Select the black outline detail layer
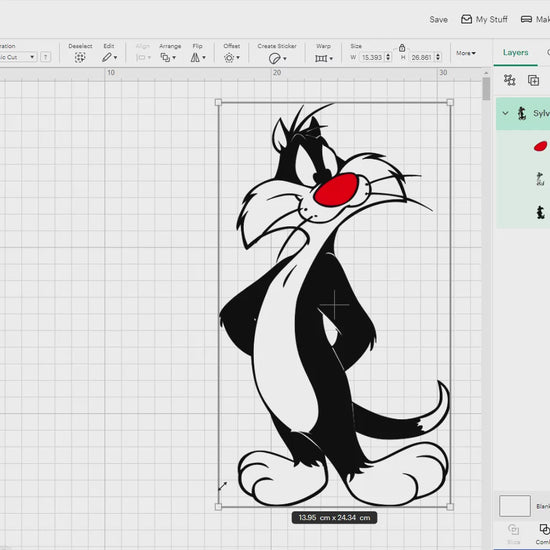The image size is (550, 550). [x=540, y=179]
